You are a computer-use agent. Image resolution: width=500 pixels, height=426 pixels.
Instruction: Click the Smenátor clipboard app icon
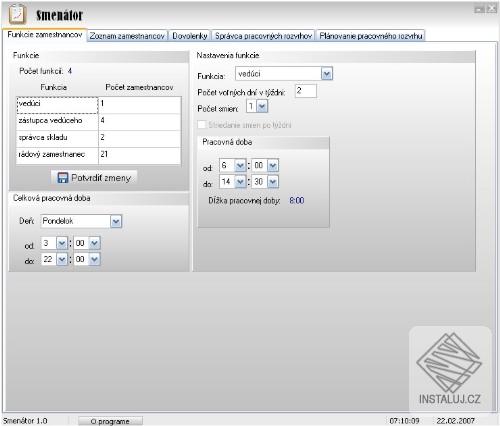pyautogui.click(x=17, y=14)
